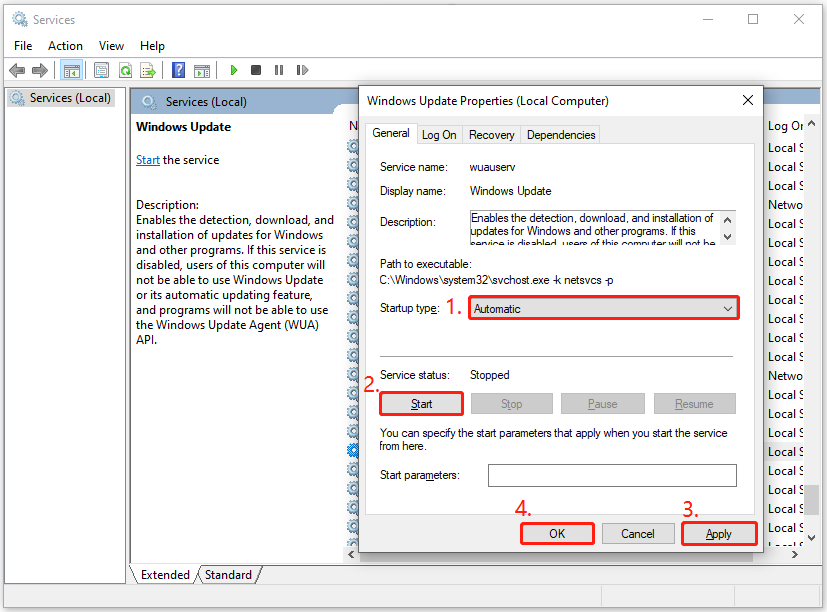Click the Export List toolbar icon

point(148,70)
